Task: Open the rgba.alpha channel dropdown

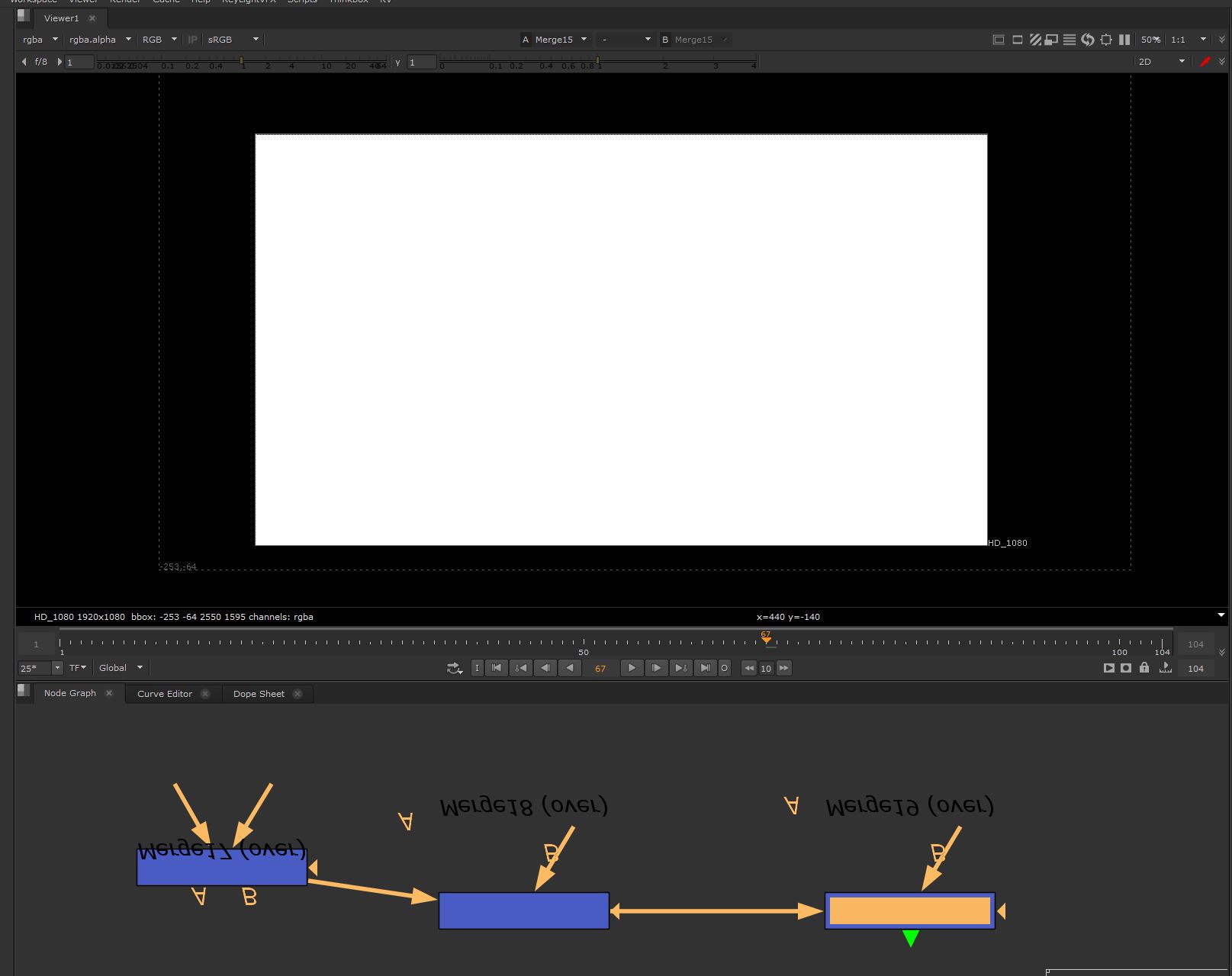Action: 99,40
